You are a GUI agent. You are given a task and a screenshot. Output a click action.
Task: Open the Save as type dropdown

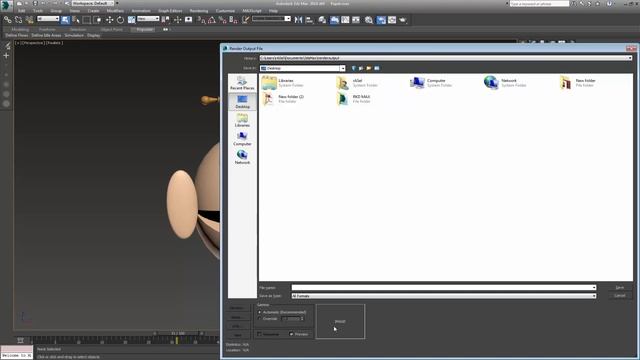tap(444, 296)
